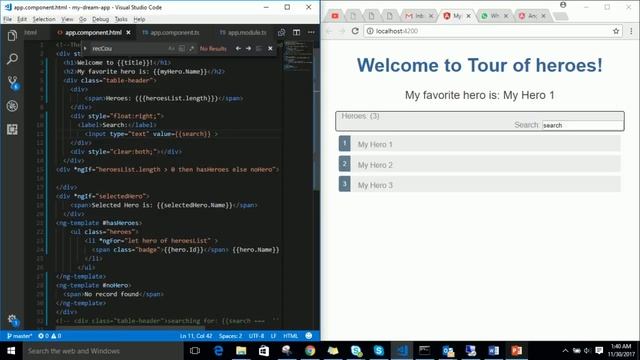Viewport: 640px width, 360px height.
Task: Open the Explorer view in VS Code
Action: click(12, 36)
